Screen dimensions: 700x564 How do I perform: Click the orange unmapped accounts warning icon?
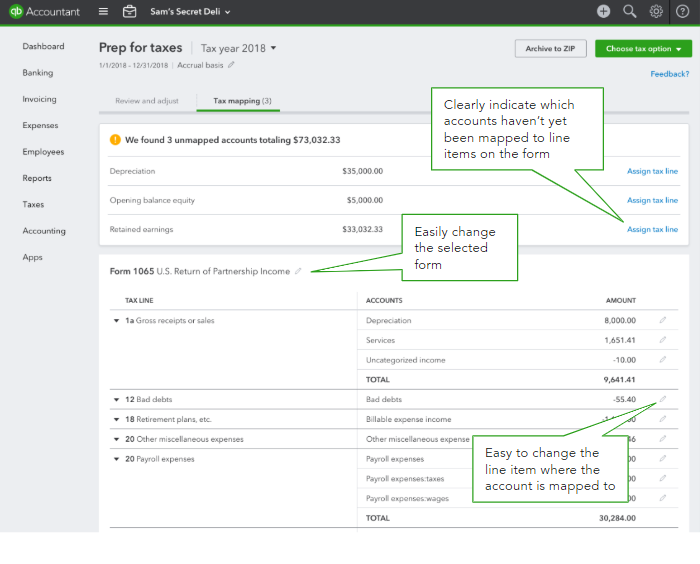click(115, 140)
